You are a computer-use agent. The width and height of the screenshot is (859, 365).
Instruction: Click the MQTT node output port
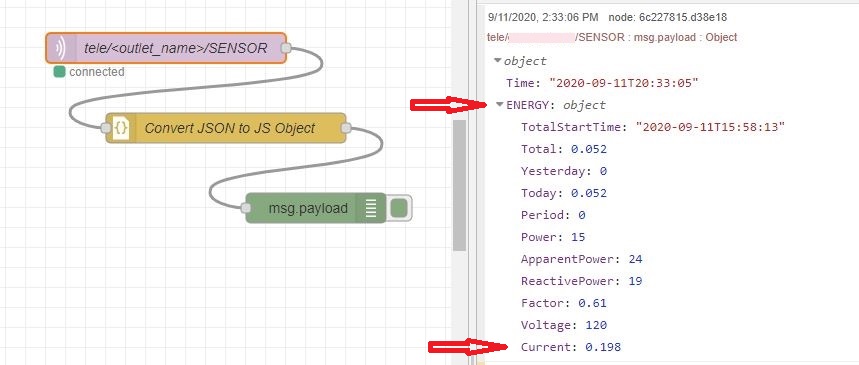tap(285, 48)
